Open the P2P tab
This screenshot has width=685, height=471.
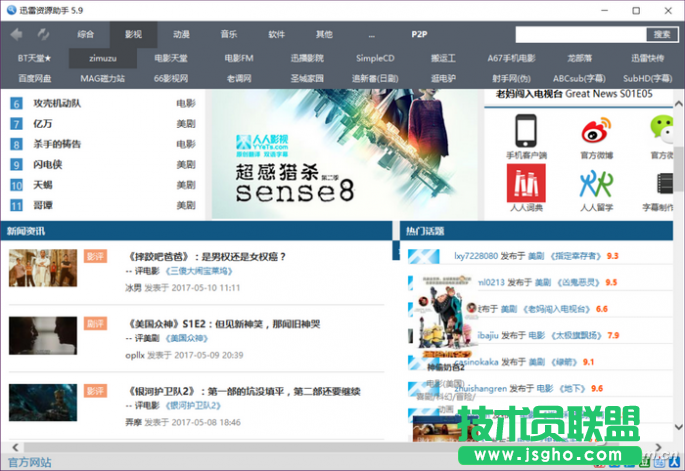pos(419,34)
